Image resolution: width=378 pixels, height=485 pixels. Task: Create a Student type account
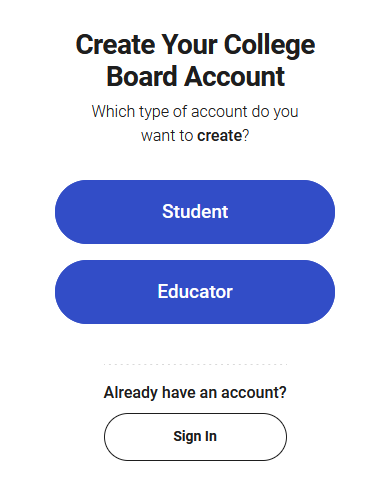[x=195, y=212]
